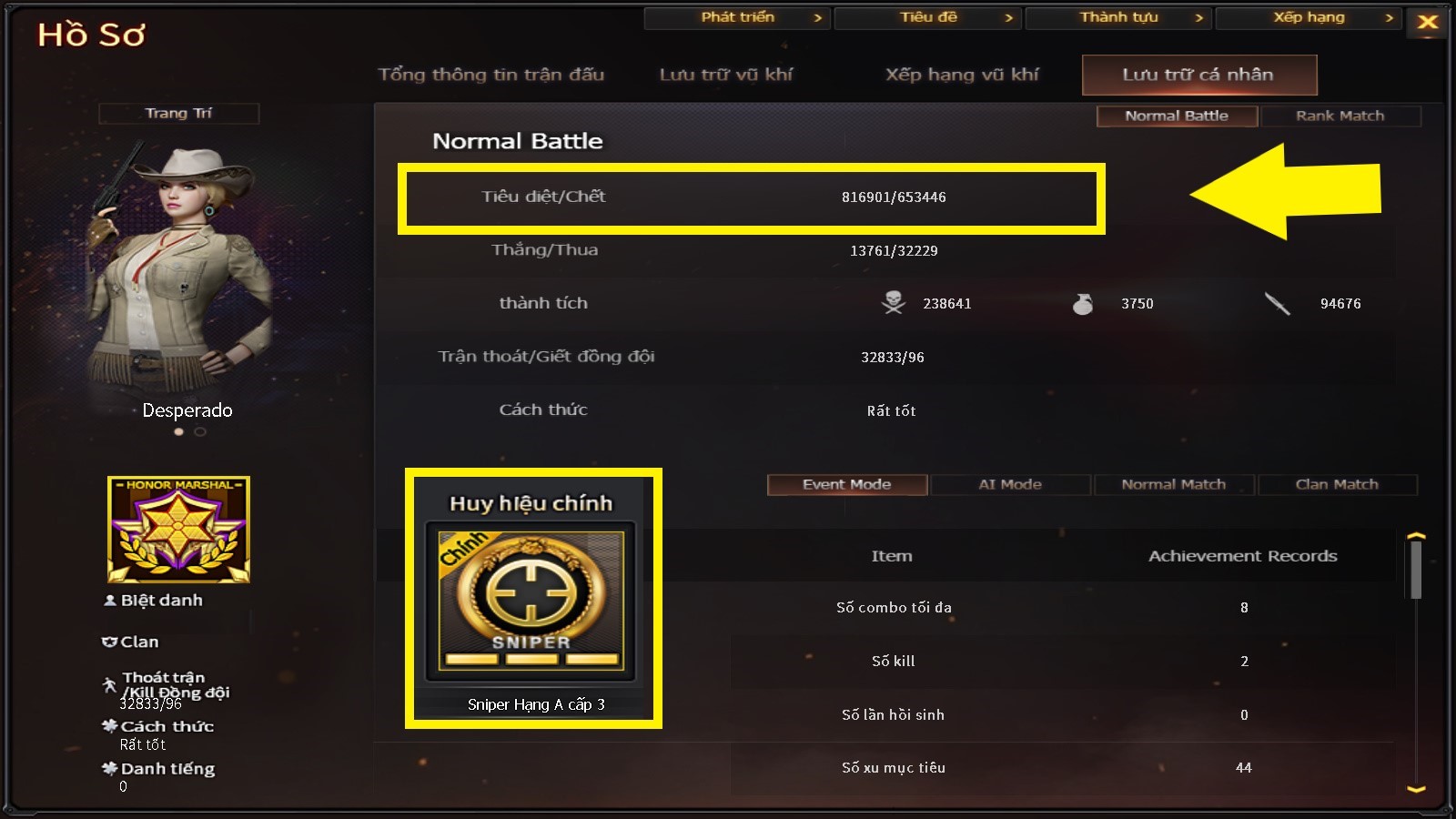Expand the Tiêu đề dropdown
Screen dimensions: 1456x819
[928, 17]
